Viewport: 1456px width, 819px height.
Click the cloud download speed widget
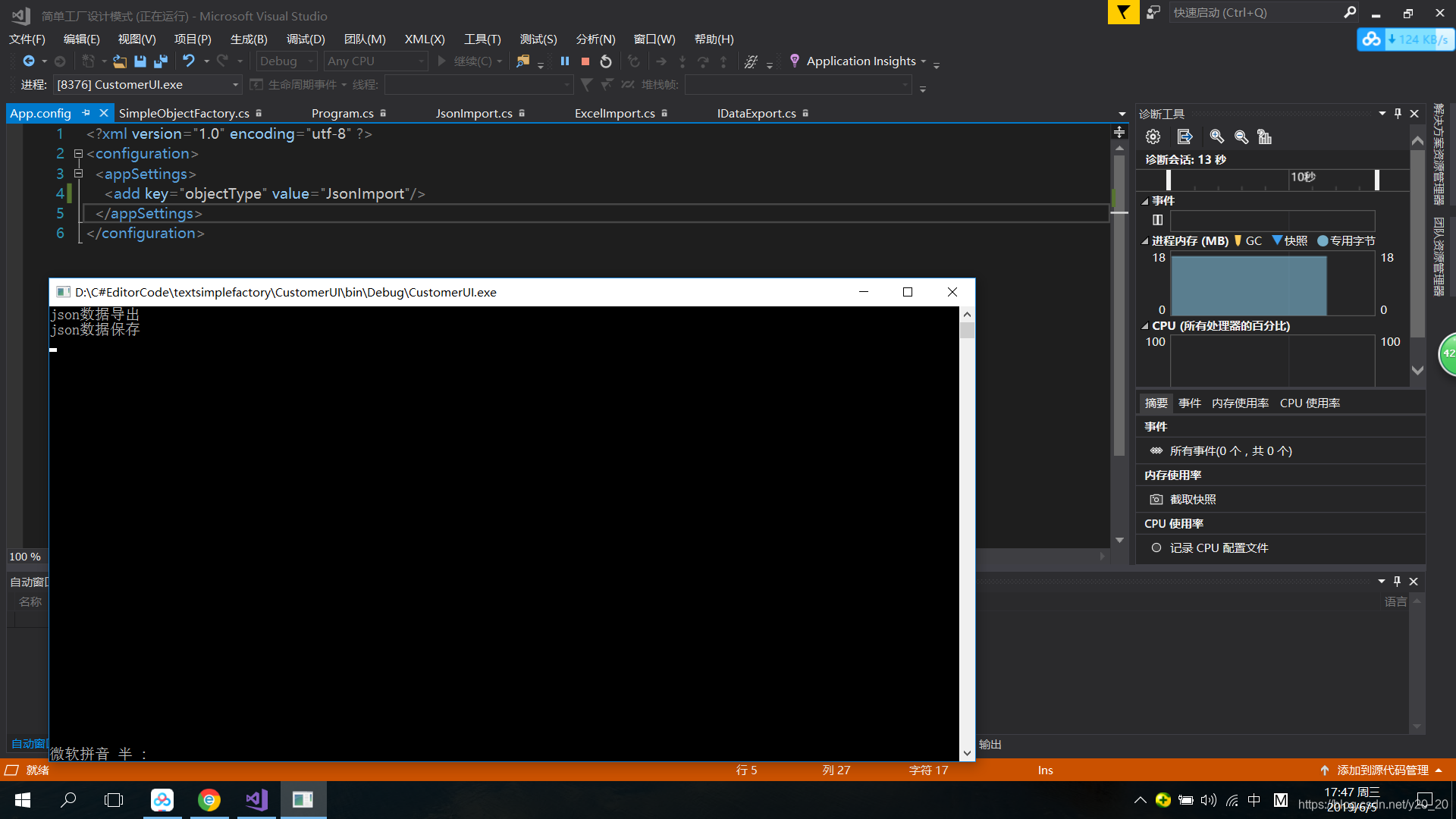1405,39
